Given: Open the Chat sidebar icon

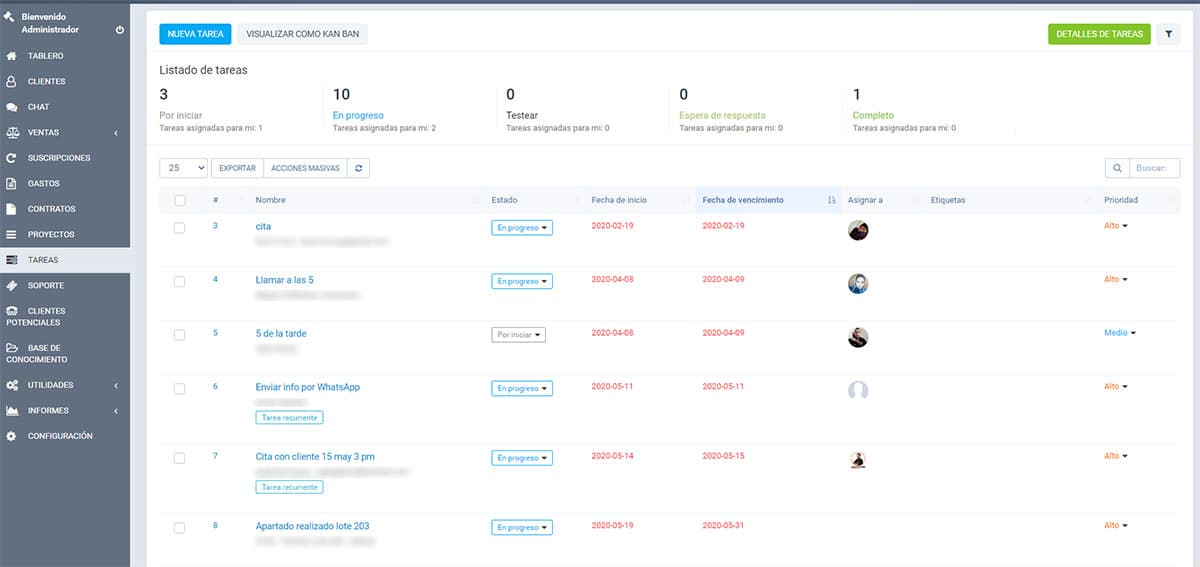Looking at the screenshot, I should click(x=12, y=107).
